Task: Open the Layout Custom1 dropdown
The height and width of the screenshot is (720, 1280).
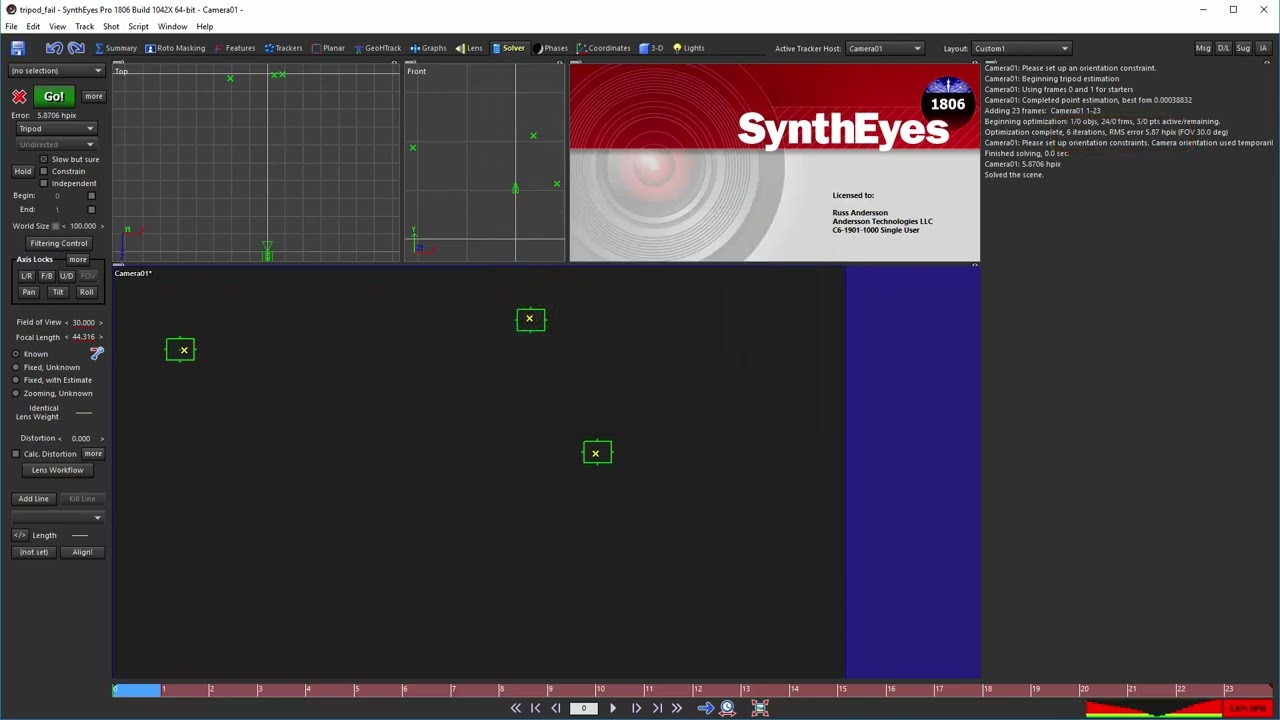Action: coord(1022,48)
